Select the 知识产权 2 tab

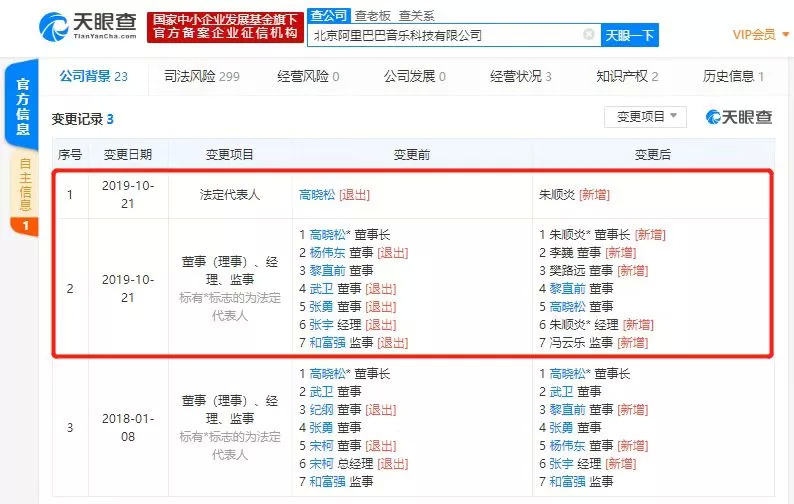[627, 76]
